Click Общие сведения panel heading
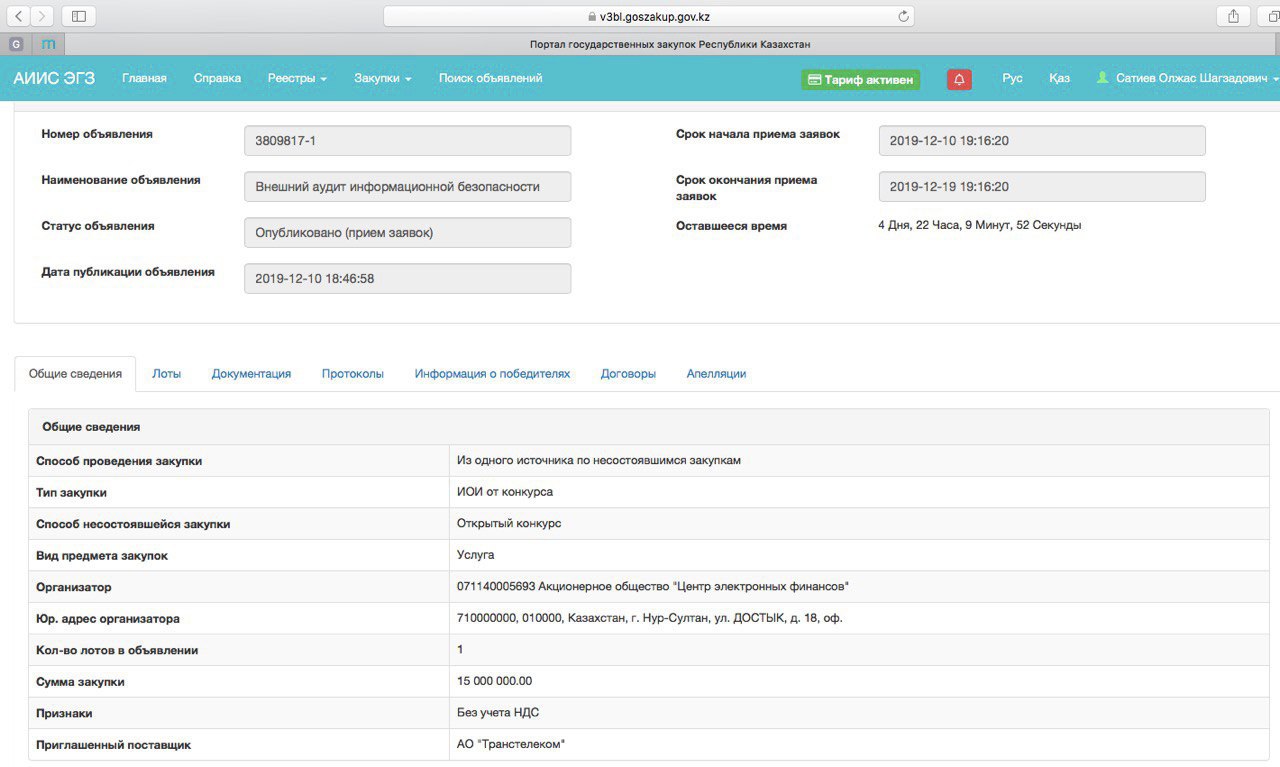The width and height of the screenshot is (1280, 767). coord(91,427)
